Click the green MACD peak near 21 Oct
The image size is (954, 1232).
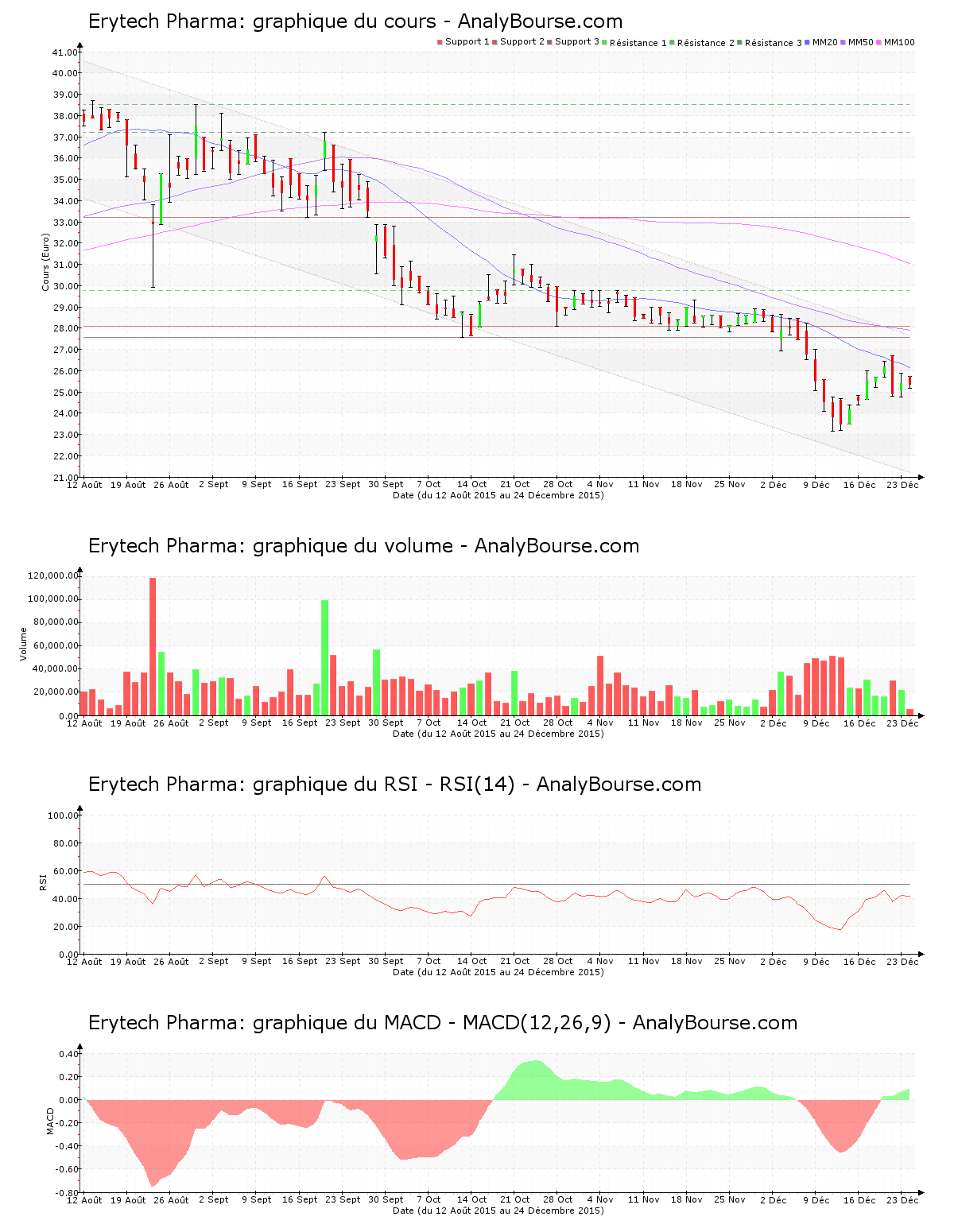535,1079
